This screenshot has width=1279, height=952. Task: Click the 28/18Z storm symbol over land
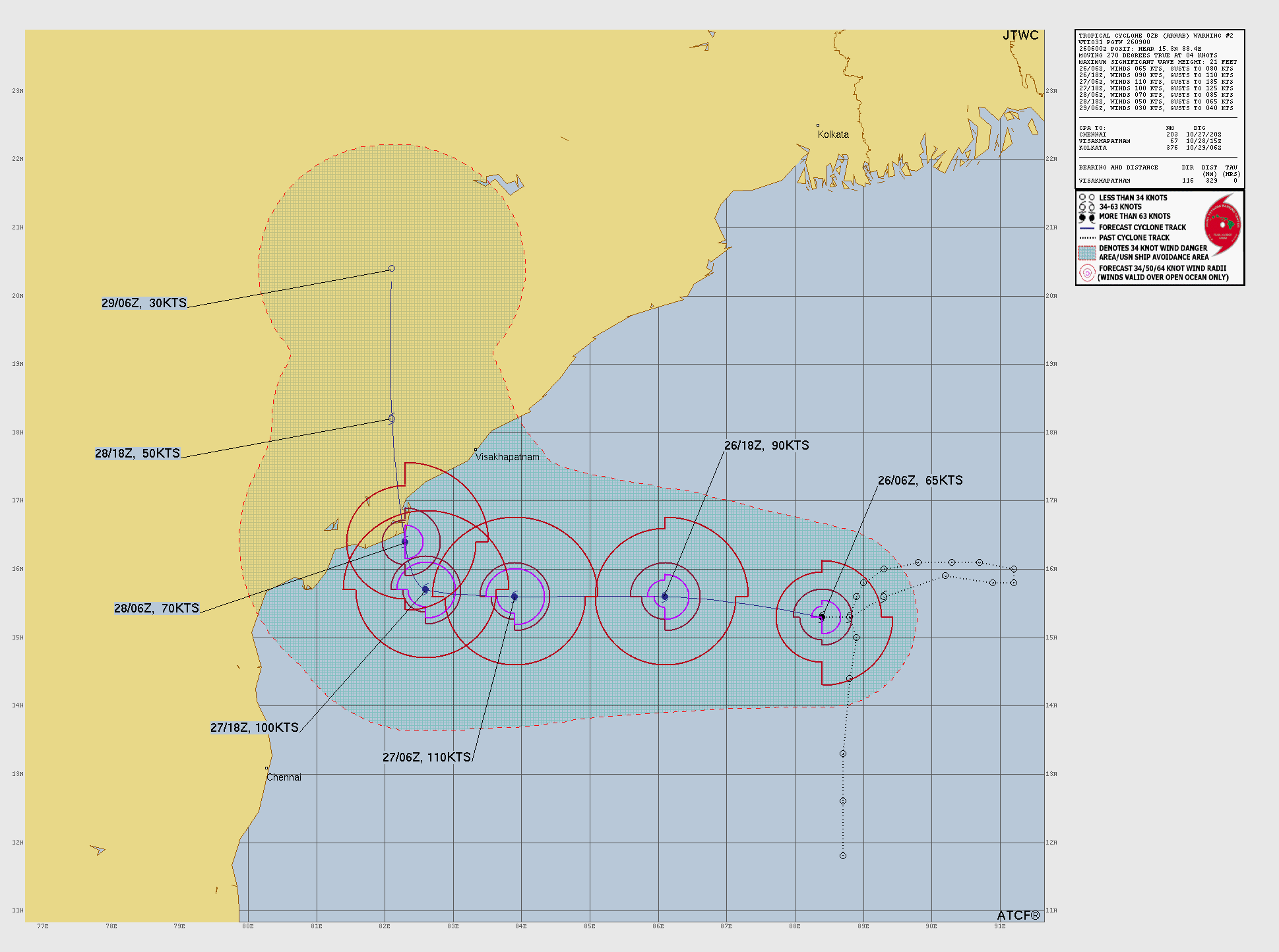point(392,419)
